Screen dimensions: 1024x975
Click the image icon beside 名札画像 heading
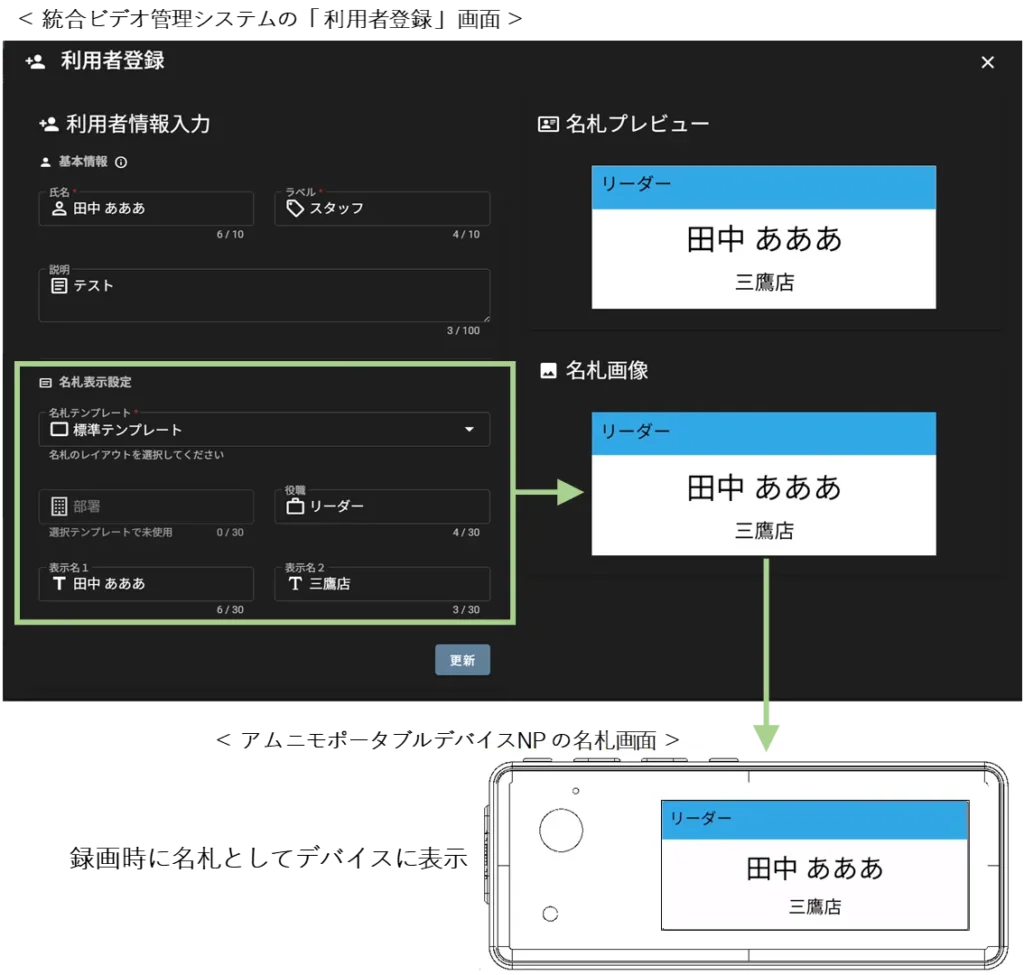tap(548, 370)
